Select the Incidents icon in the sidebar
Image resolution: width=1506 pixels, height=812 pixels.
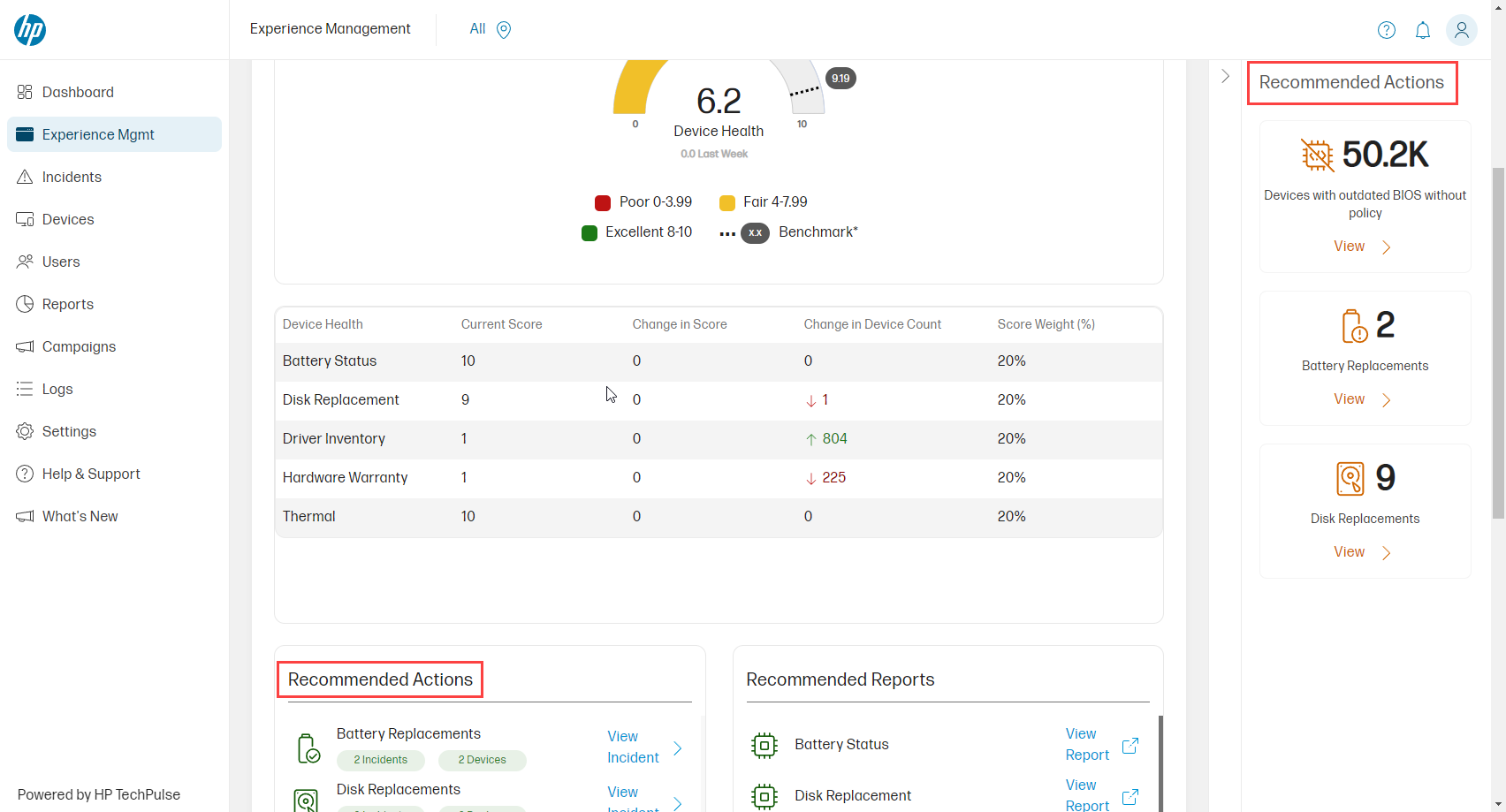point(26,177)
